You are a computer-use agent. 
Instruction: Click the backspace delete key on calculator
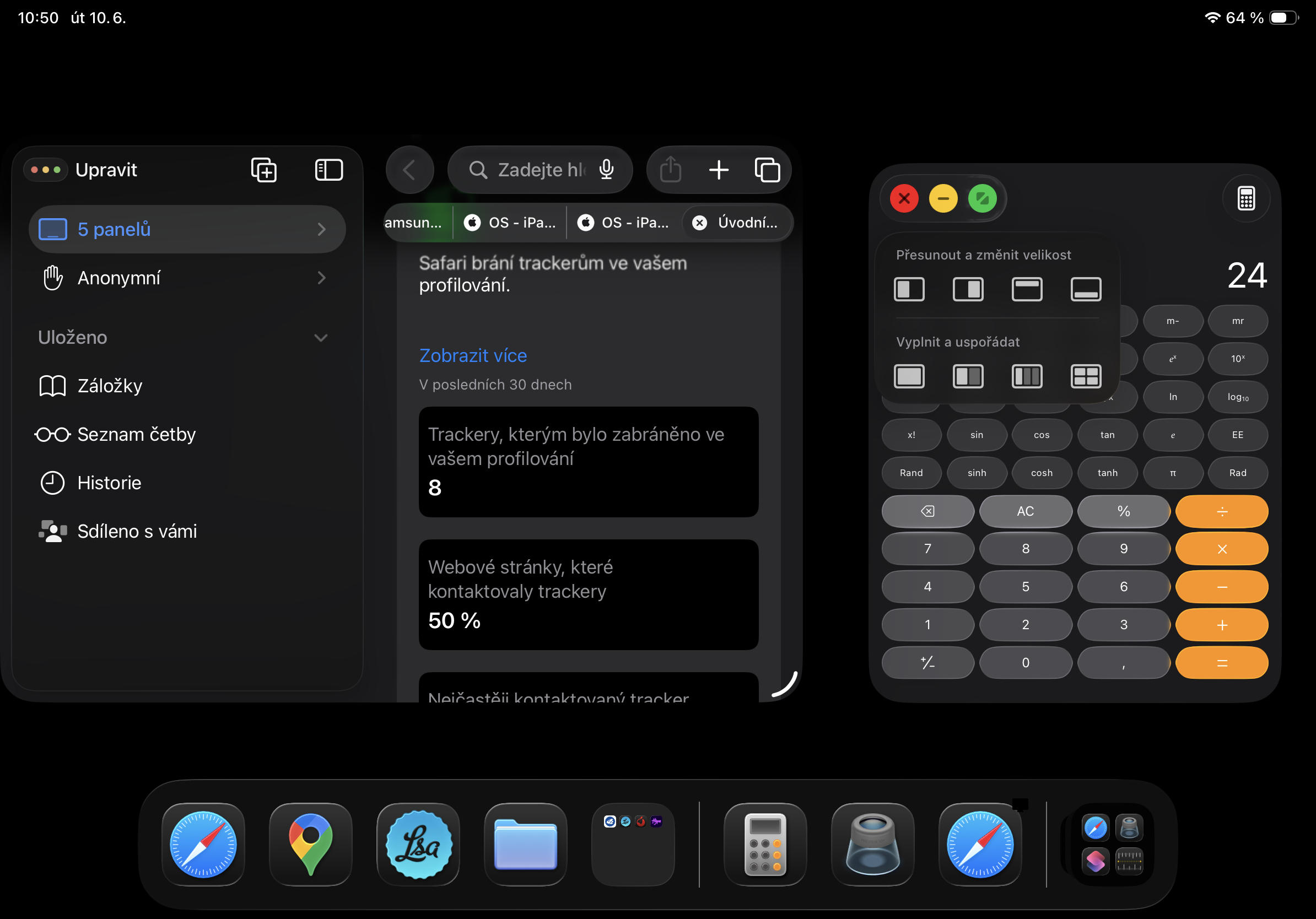point(927,511)
